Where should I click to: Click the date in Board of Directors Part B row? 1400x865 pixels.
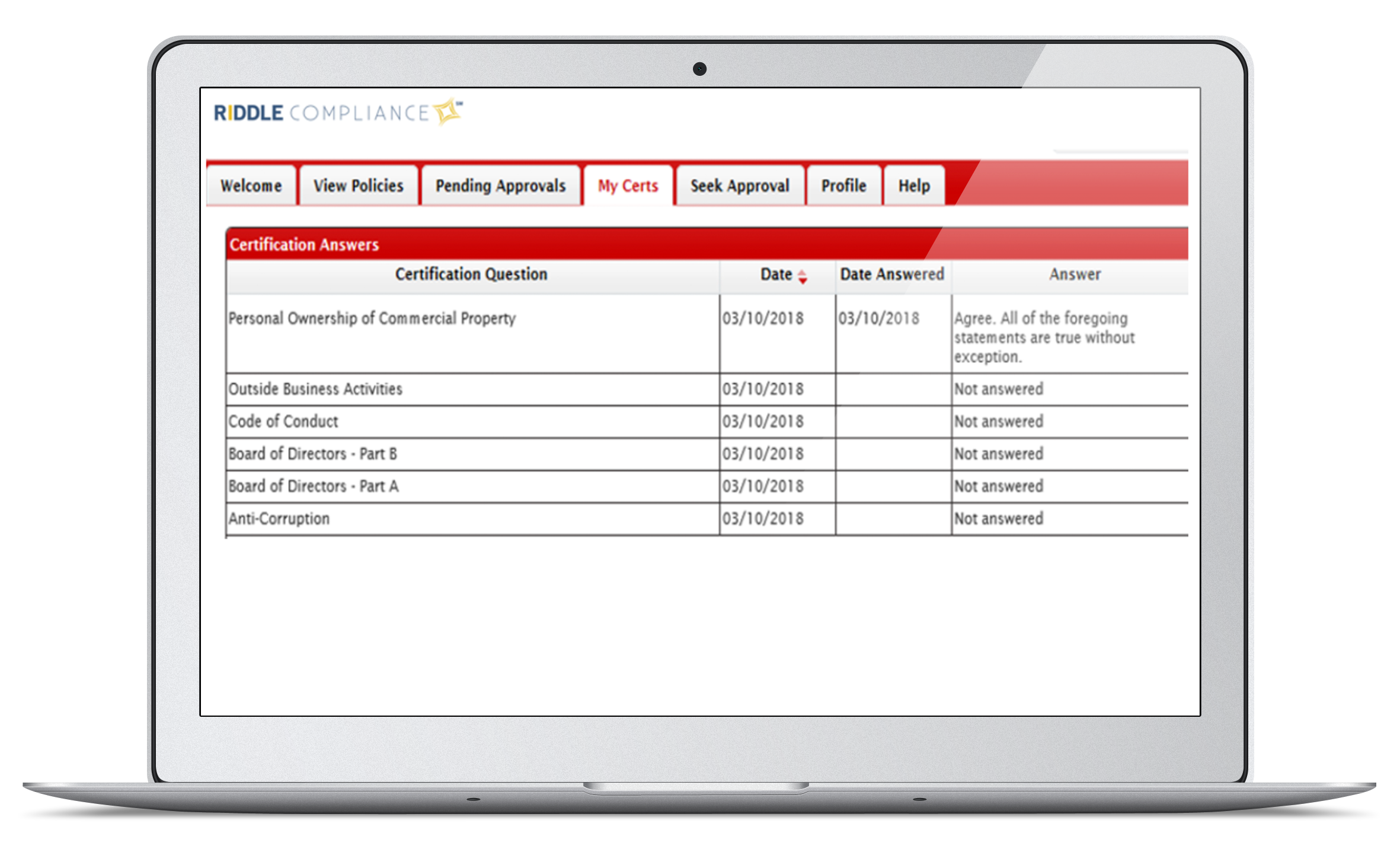click(x=763, y=454)
